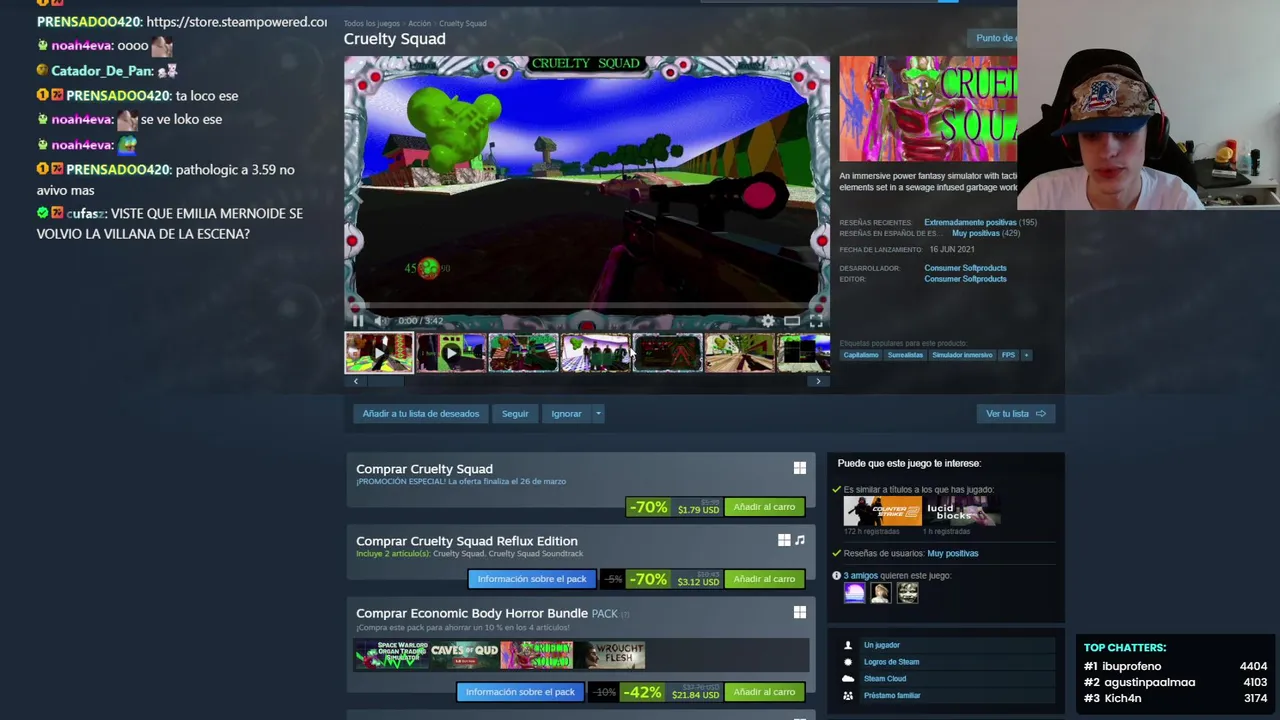This screenshot has width=1280, height=720.
Task: Click the 'Préstamo familiar' feature link
Action: pos(892,696)
